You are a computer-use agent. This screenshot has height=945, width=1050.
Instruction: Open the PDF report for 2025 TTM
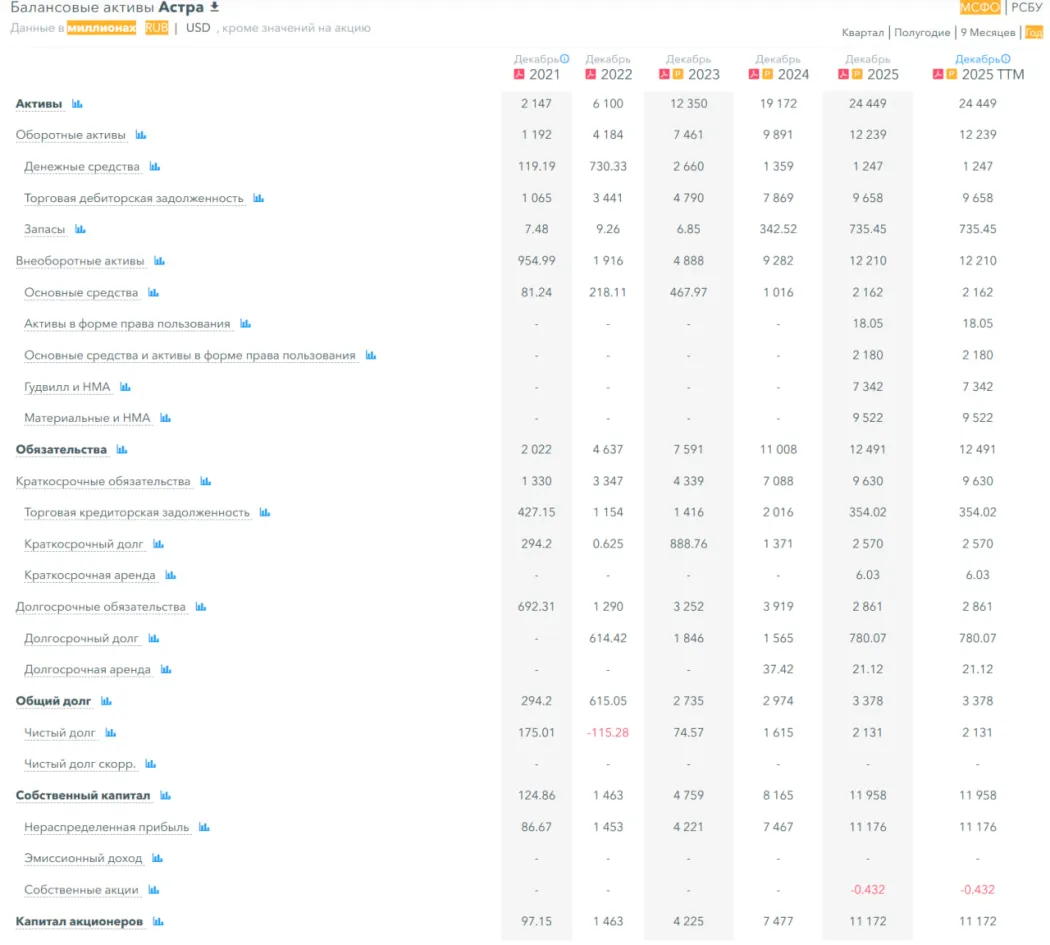coord(938,75)
